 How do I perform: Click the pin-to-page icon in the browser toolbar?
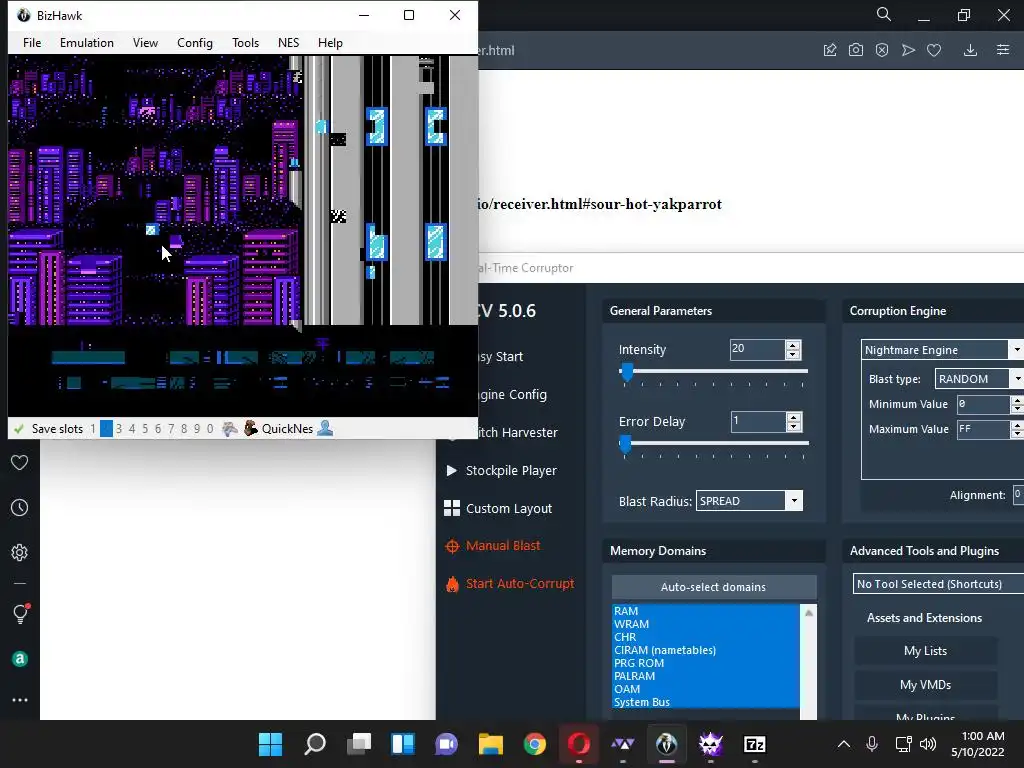(x=830, y=50)
